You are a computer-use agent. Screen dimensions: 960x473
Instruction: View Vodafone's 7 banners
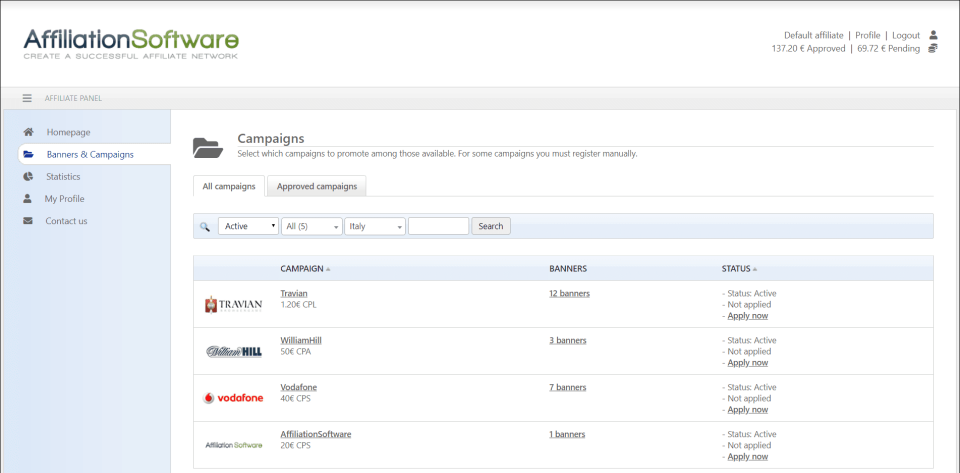click(x=568, y=387)
